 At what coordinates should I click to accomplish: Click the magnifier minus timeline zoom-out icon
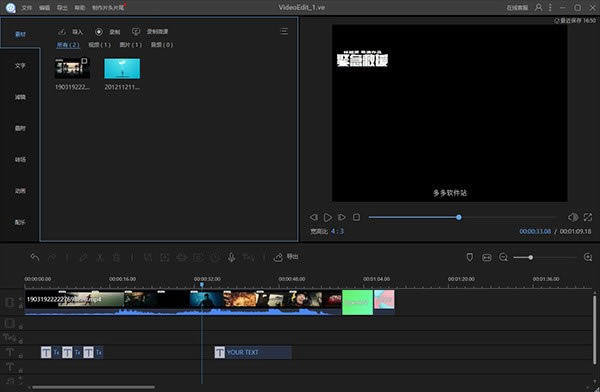pyautogui.click(x=504, y=257)
